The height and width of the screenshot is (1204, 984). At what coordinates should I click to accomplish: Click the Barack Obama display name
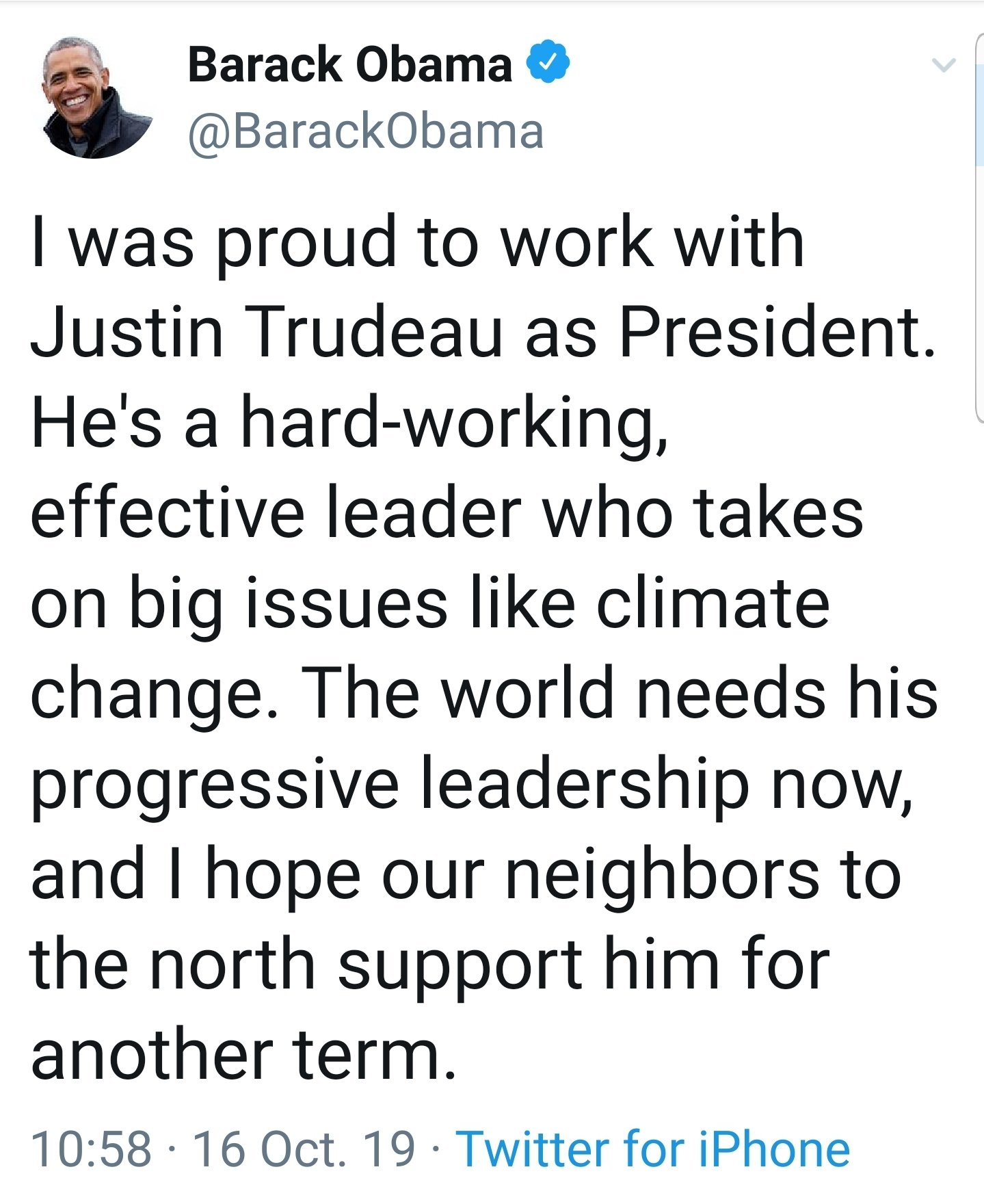tap(349, 65)
